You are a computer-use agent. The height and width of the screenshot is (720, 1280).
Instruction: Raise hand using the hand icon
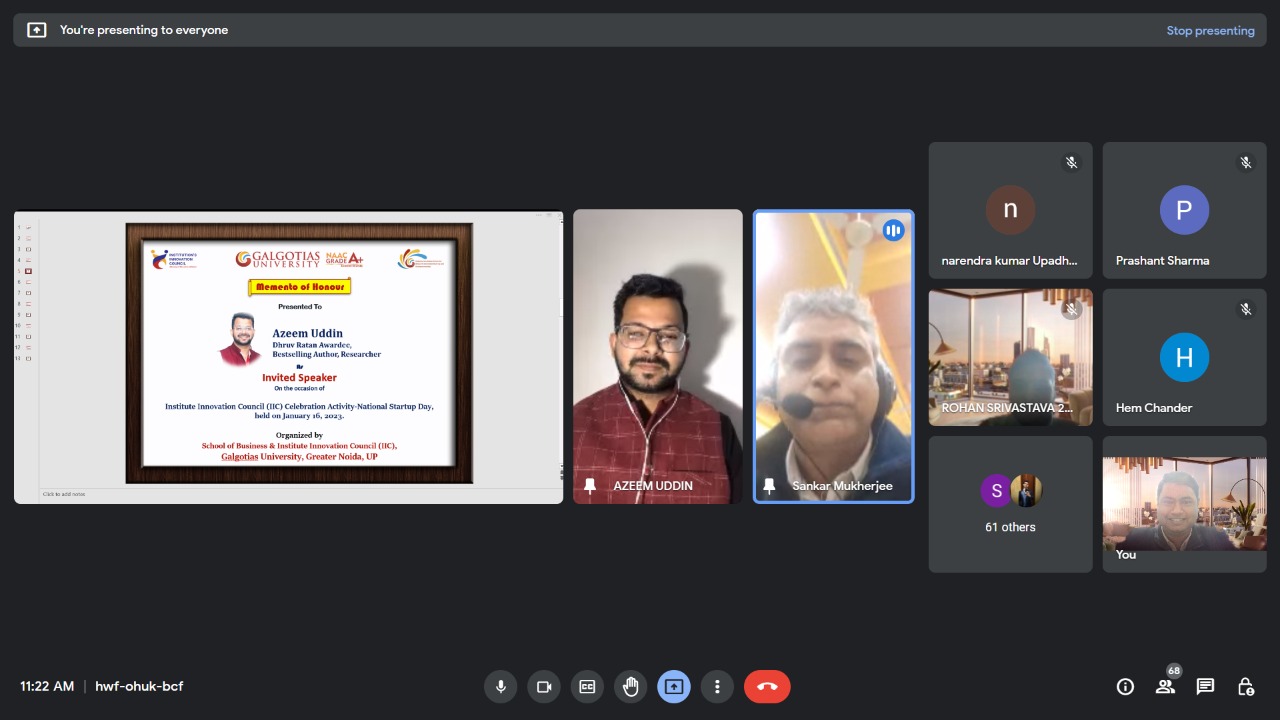point(630,687)
